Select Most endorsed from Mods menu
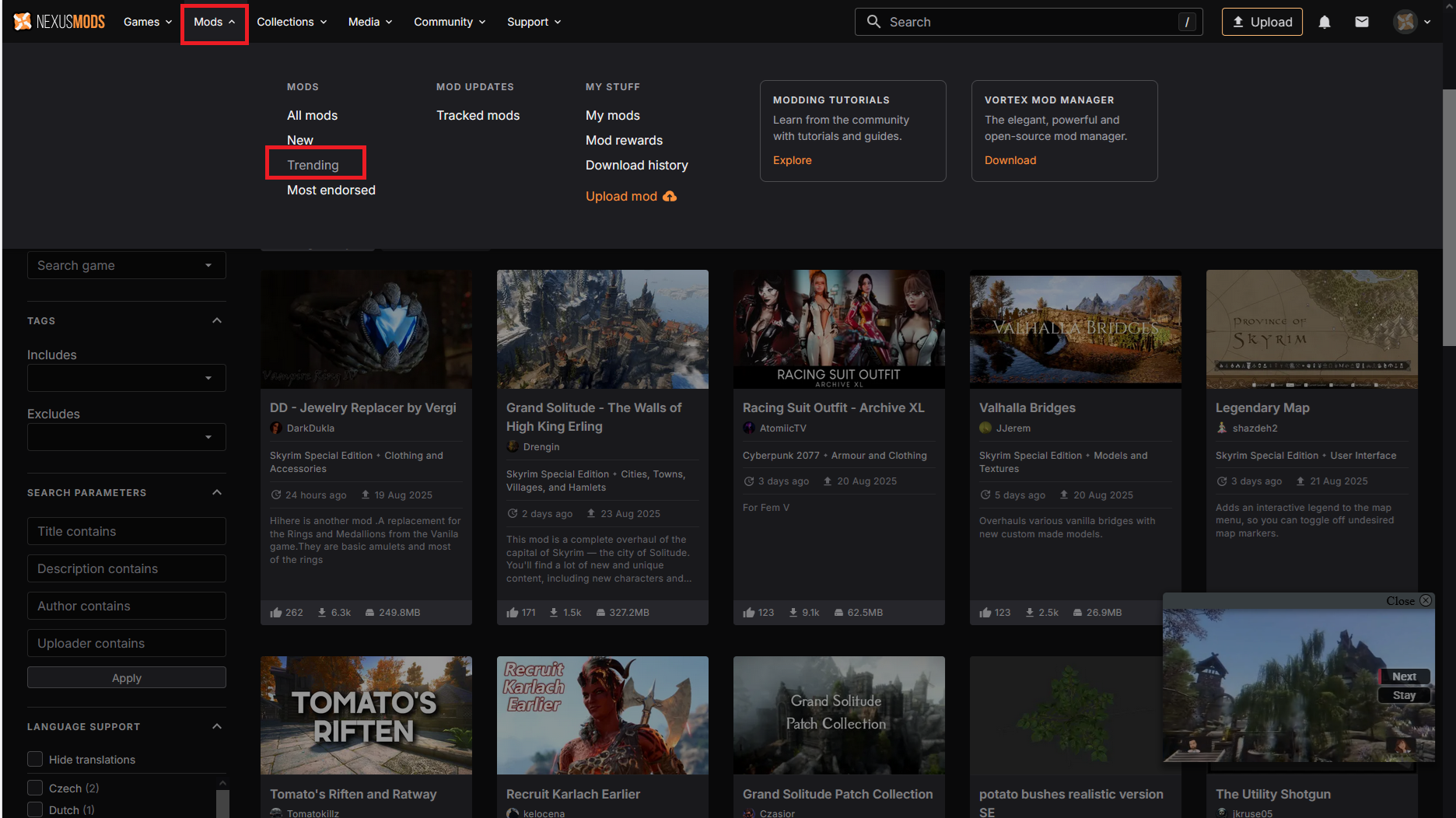 pyautogui.click(x=331, y=190)
